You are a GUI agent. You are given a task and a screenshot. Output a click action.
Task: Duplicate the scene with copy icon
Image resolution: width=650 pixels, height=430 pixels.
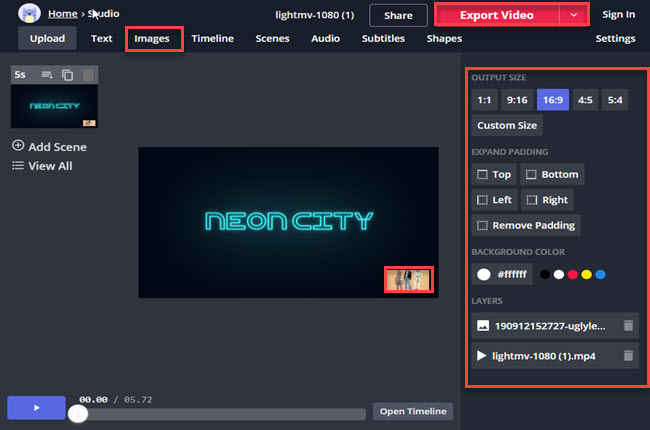pyautogui.click(x=67, y=75)
